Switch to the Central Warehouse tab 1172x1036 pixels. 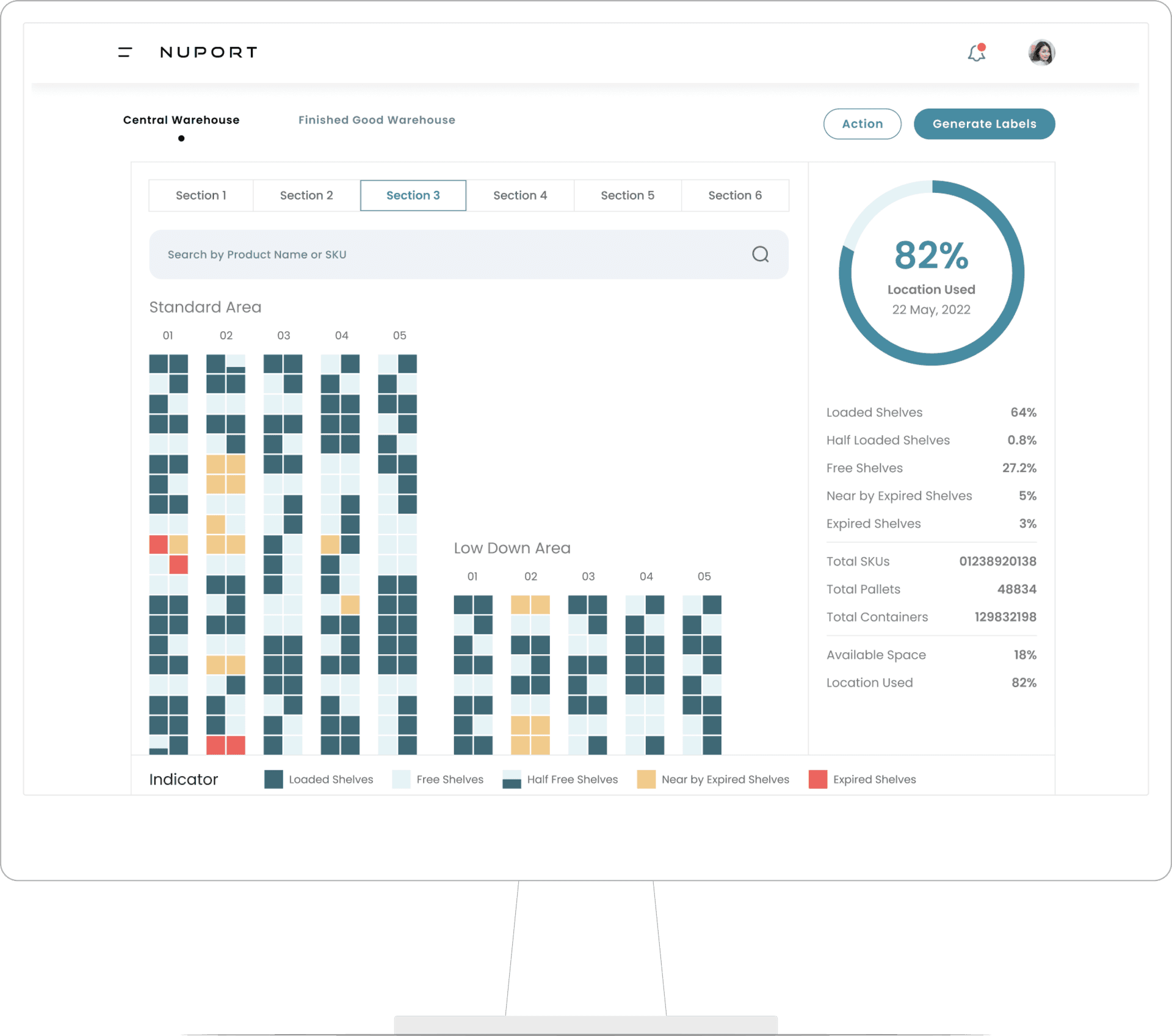180,119
